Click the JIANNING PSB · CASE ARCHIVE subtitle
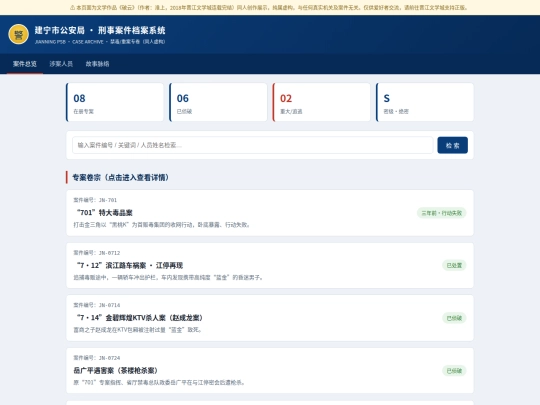Image resolution: width=540 pixels, height=405 pixels. (x=100, y=42)
